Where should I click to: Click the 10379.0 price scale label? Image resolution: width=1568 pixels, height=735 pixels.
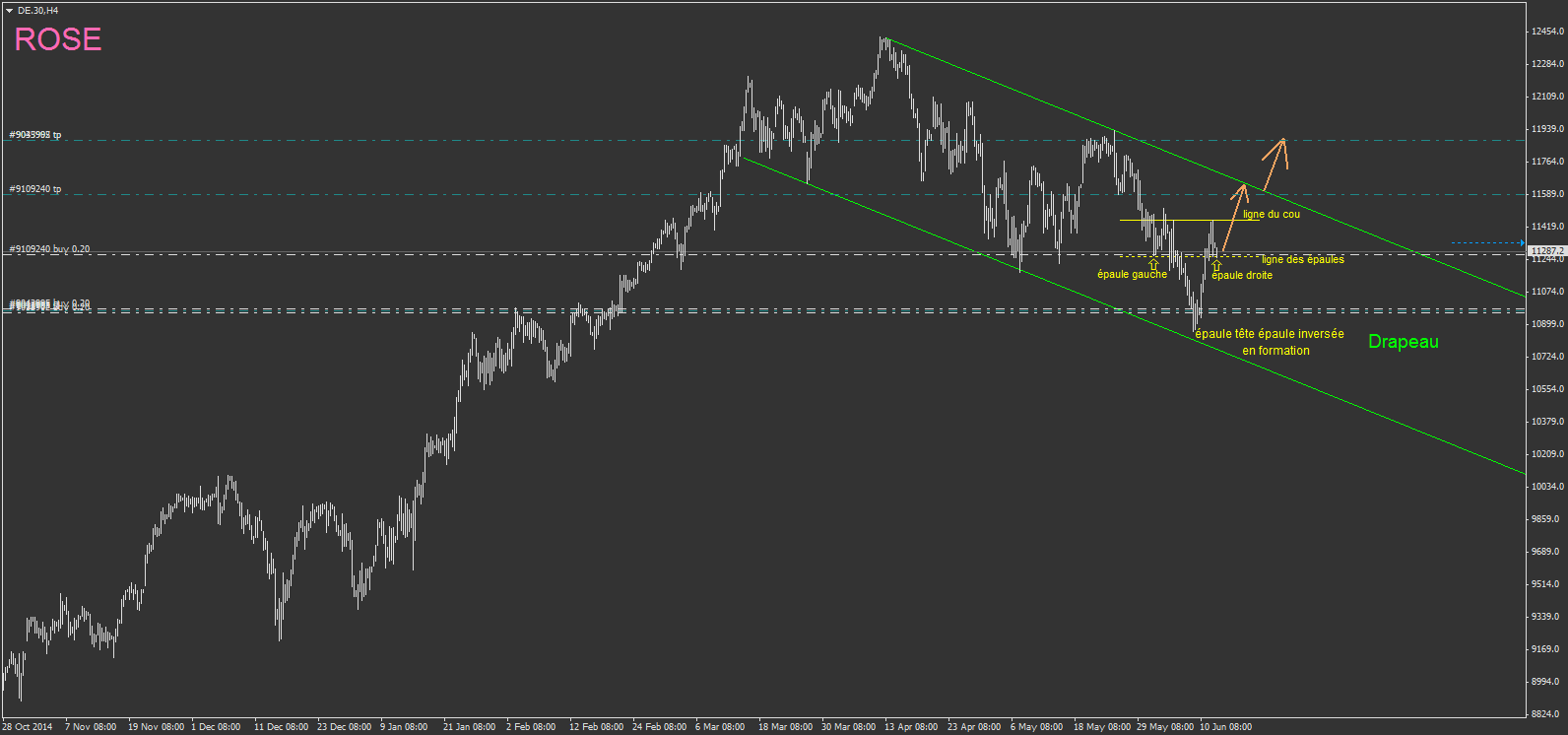coord(1547,422)
